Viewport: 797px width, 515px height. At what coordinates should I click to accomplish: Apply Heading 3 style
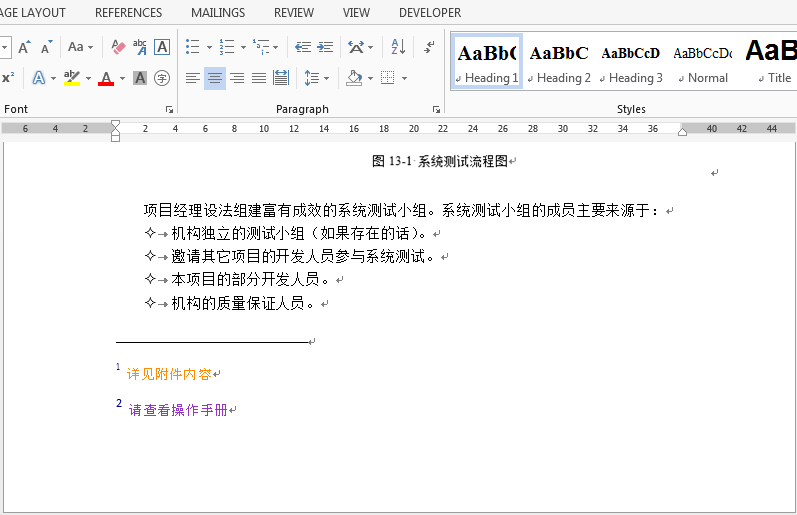(631, 62)
